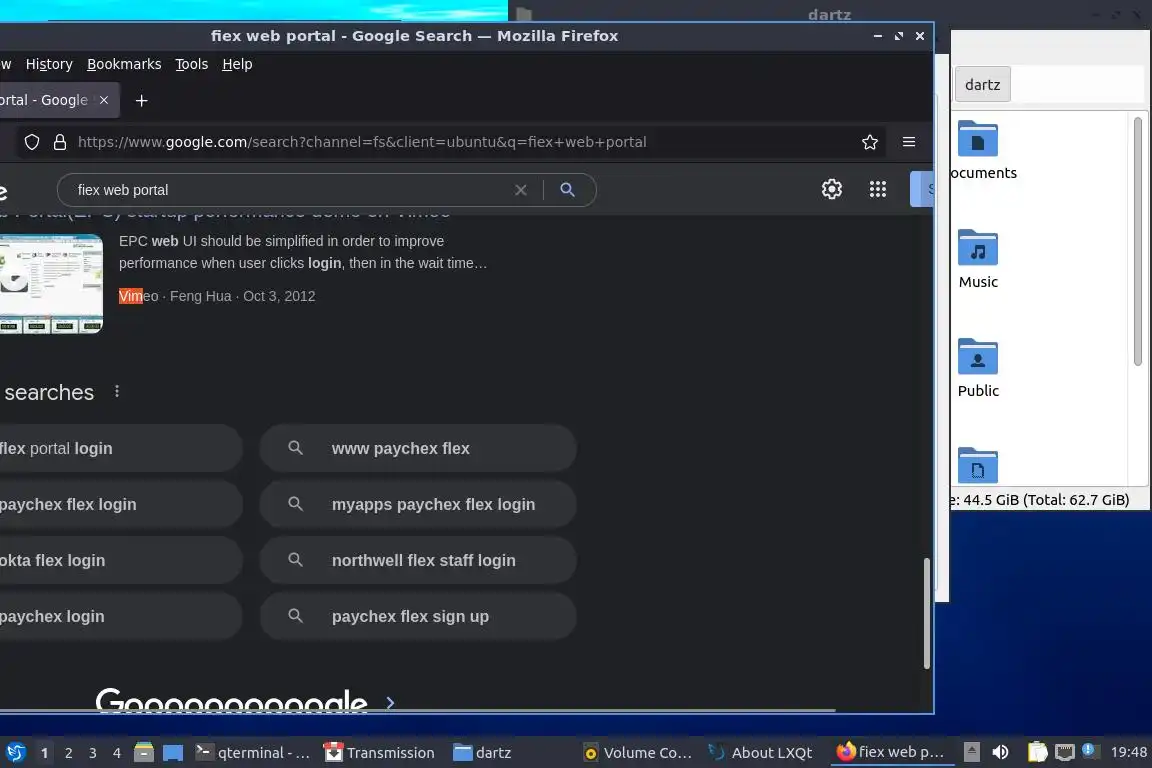The image size is (1152, 768).
Task: Switch to the qterminal taskbar window
Action: click(253, 753)
